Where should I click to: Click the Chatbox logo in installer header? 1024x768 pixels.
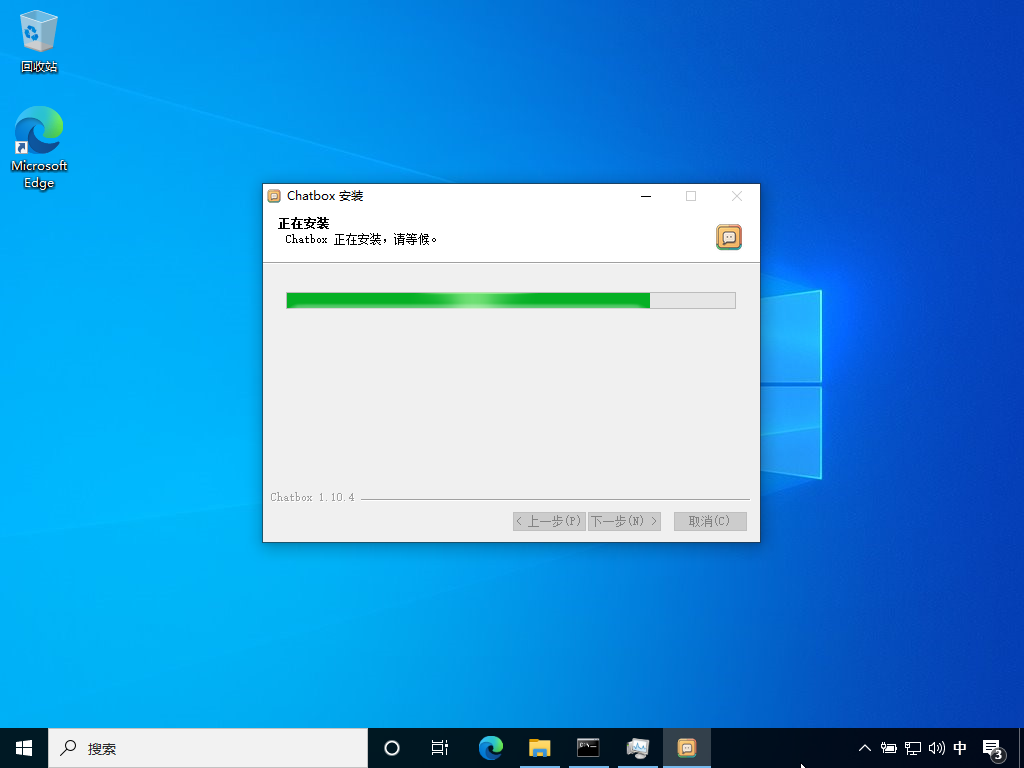[x=729, y=237]
